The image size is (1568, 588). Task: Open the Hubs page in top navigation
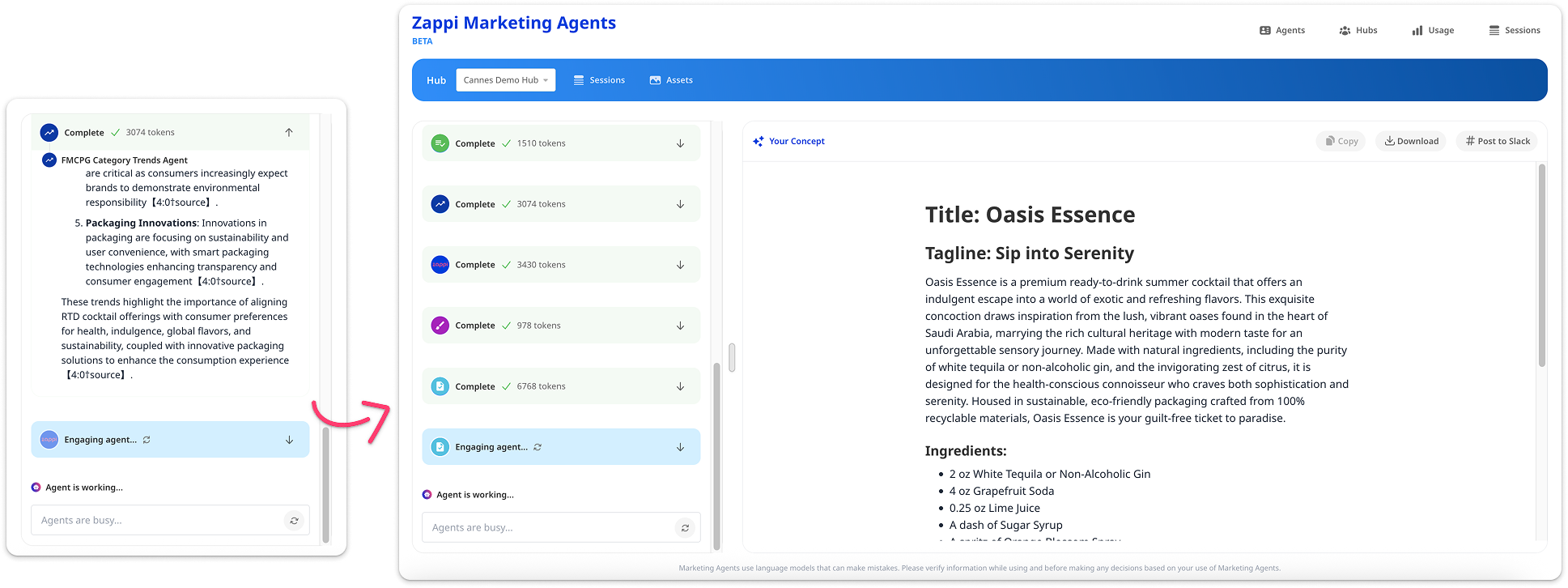1358,30
